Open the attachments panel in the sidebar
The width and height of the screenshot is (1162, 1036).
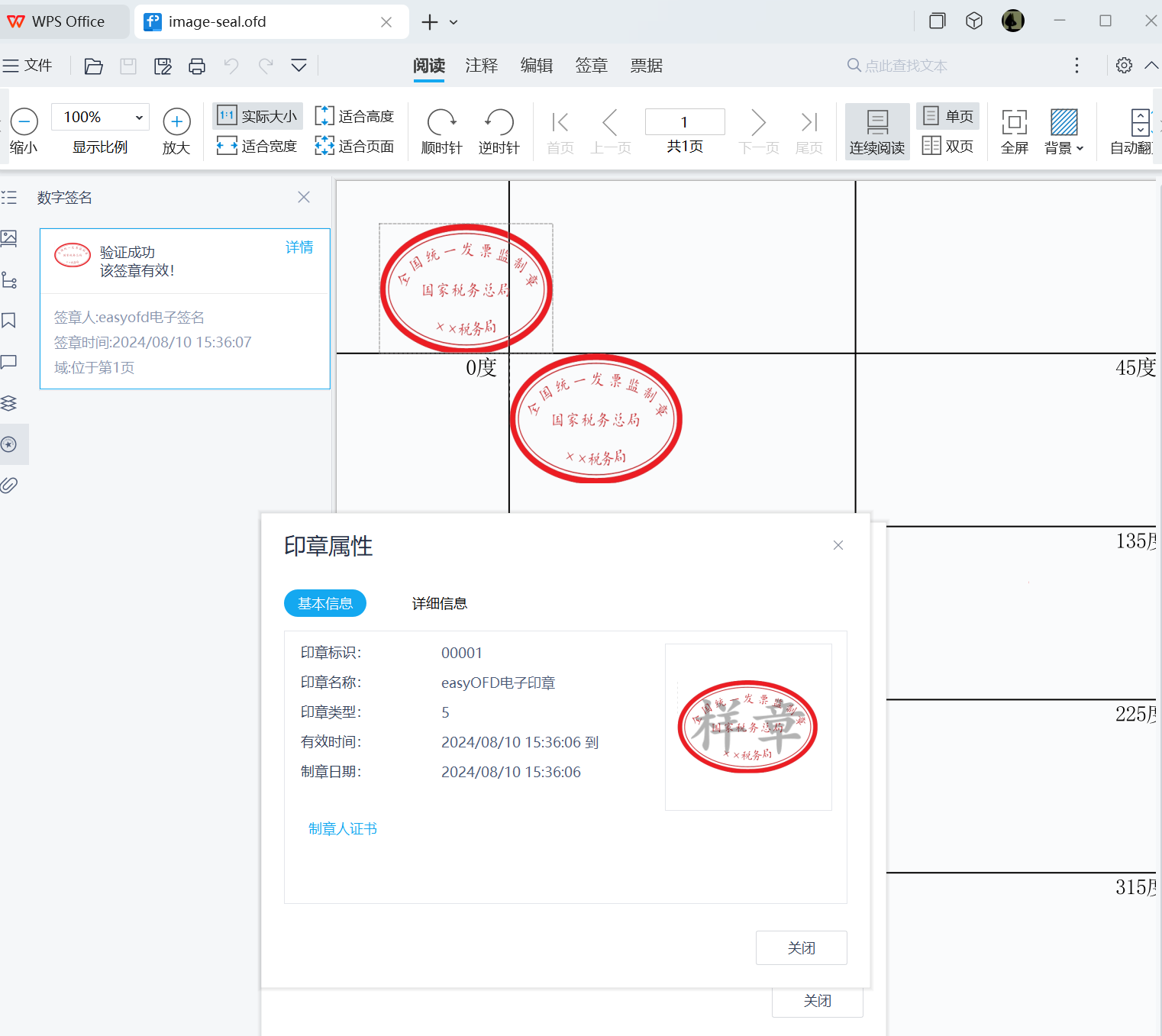coord(10,484)
